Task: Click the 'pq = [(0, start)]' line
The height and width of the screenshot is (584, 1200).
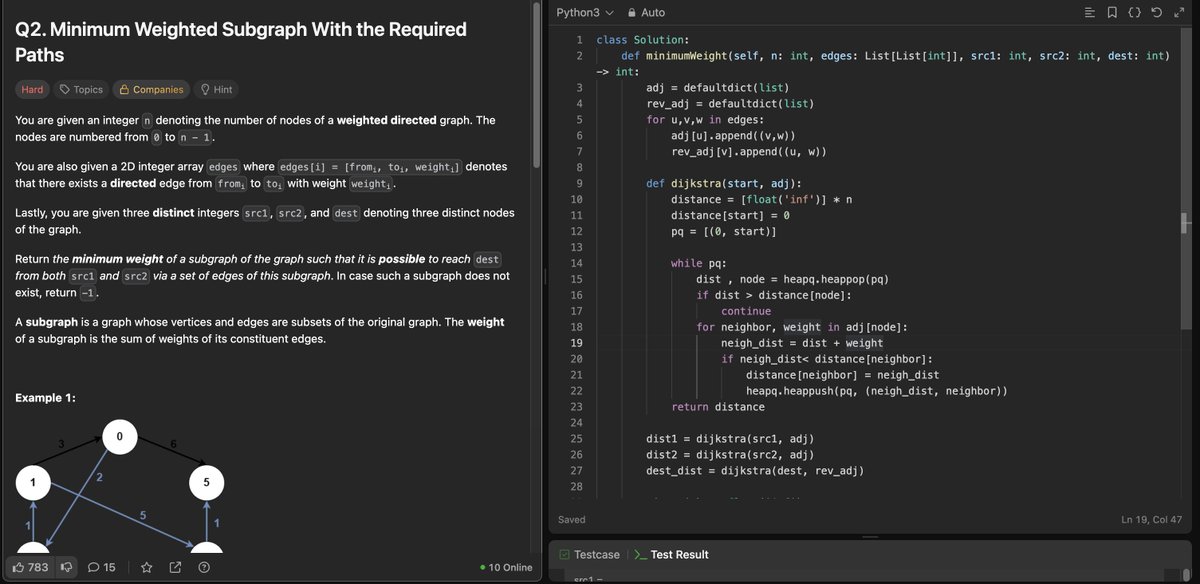Action: coord(724,231)
